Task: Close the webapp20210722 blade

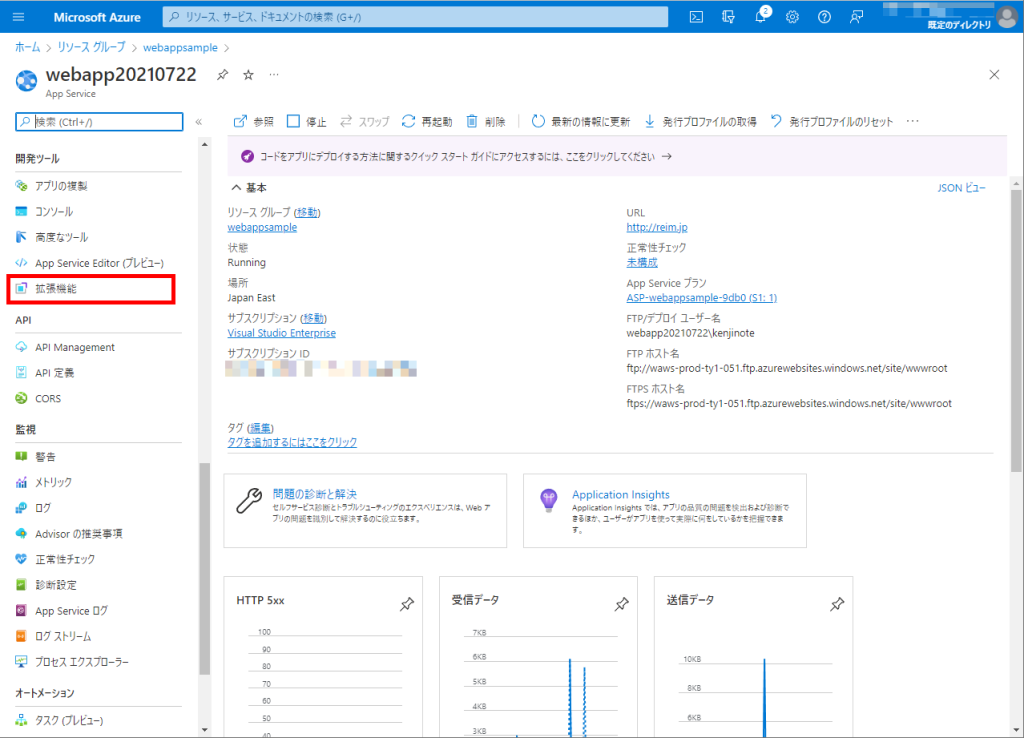Action: pyautogui.click(x=994, y=74)
